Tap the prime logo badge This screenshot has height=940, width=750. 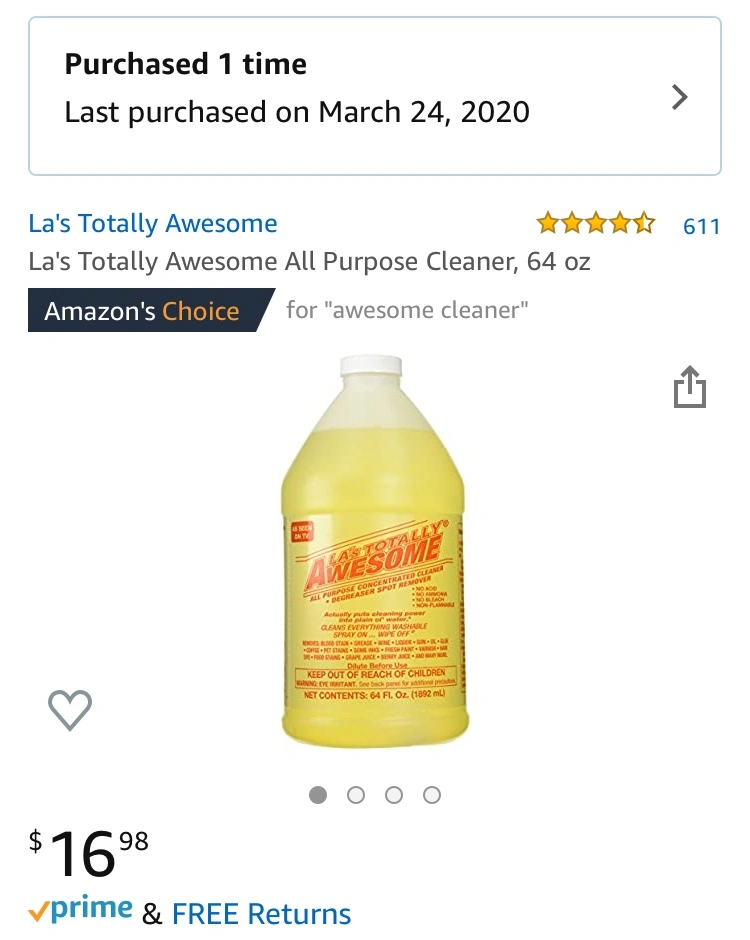(x=80, y=910)
